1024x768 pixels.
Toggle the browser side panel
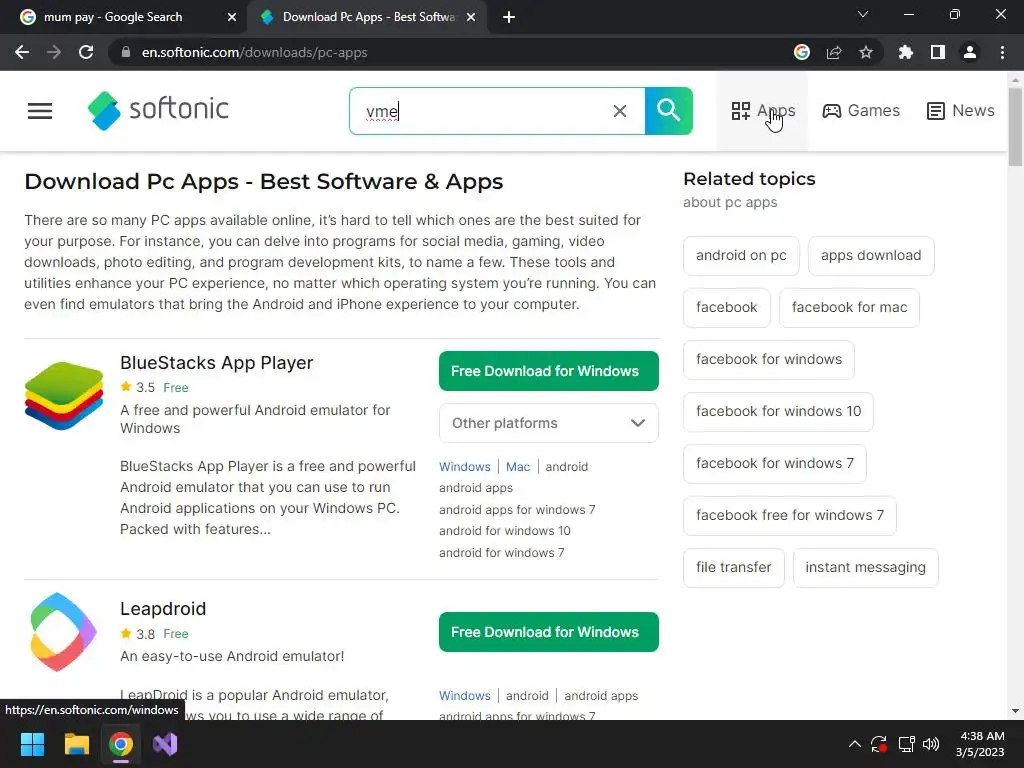pos(937,52)
